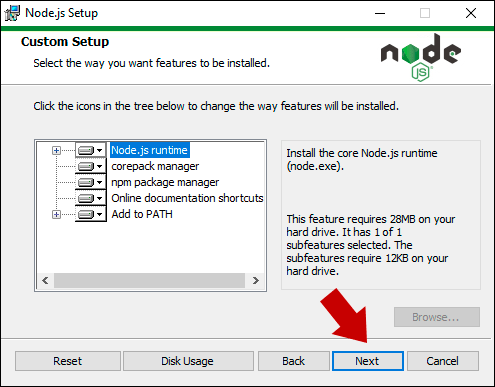Open the npm package manager feature install dropdown
The height and width of the screenshot is (387, 495).
pyautogui.click(x=90, y=182)
